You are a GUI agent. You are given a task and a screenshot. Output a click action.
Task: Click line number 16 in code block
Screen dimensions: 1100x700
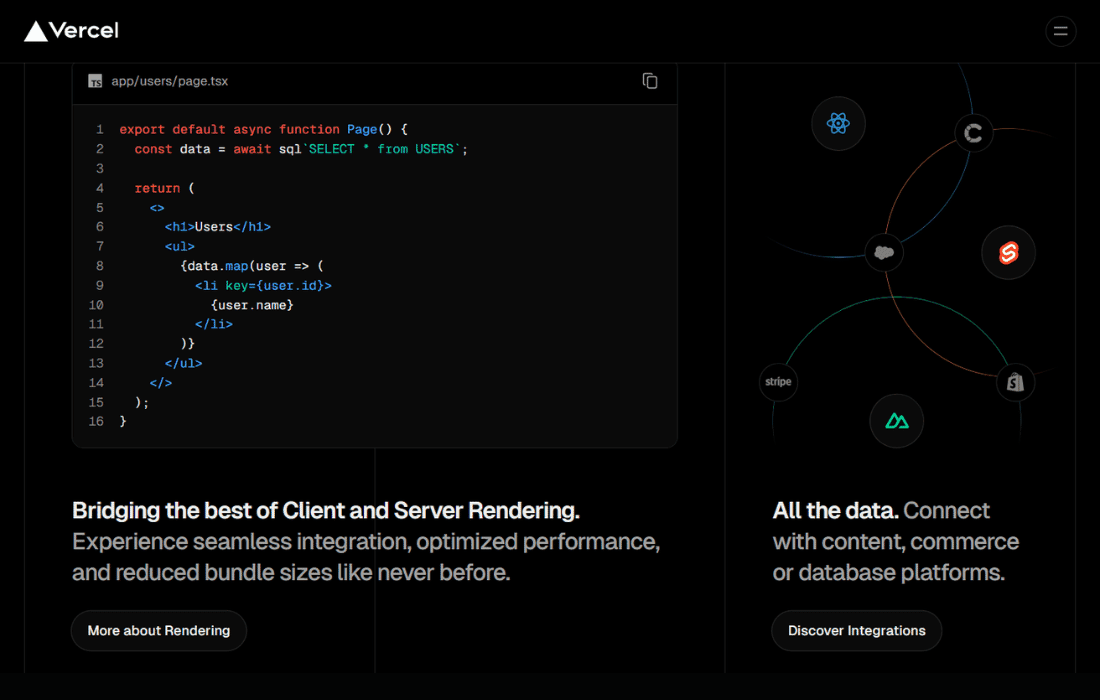96,422
